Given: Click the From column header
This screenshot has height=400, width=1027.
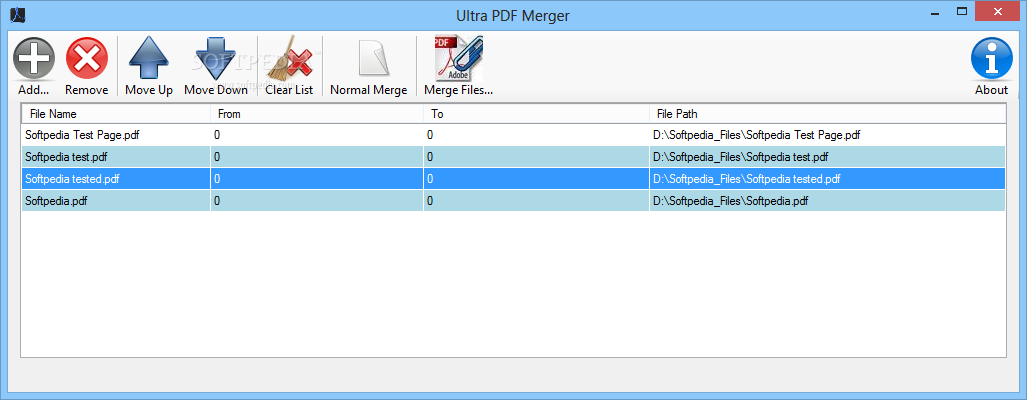Looking at the screenshot, I should coord(317,114).
